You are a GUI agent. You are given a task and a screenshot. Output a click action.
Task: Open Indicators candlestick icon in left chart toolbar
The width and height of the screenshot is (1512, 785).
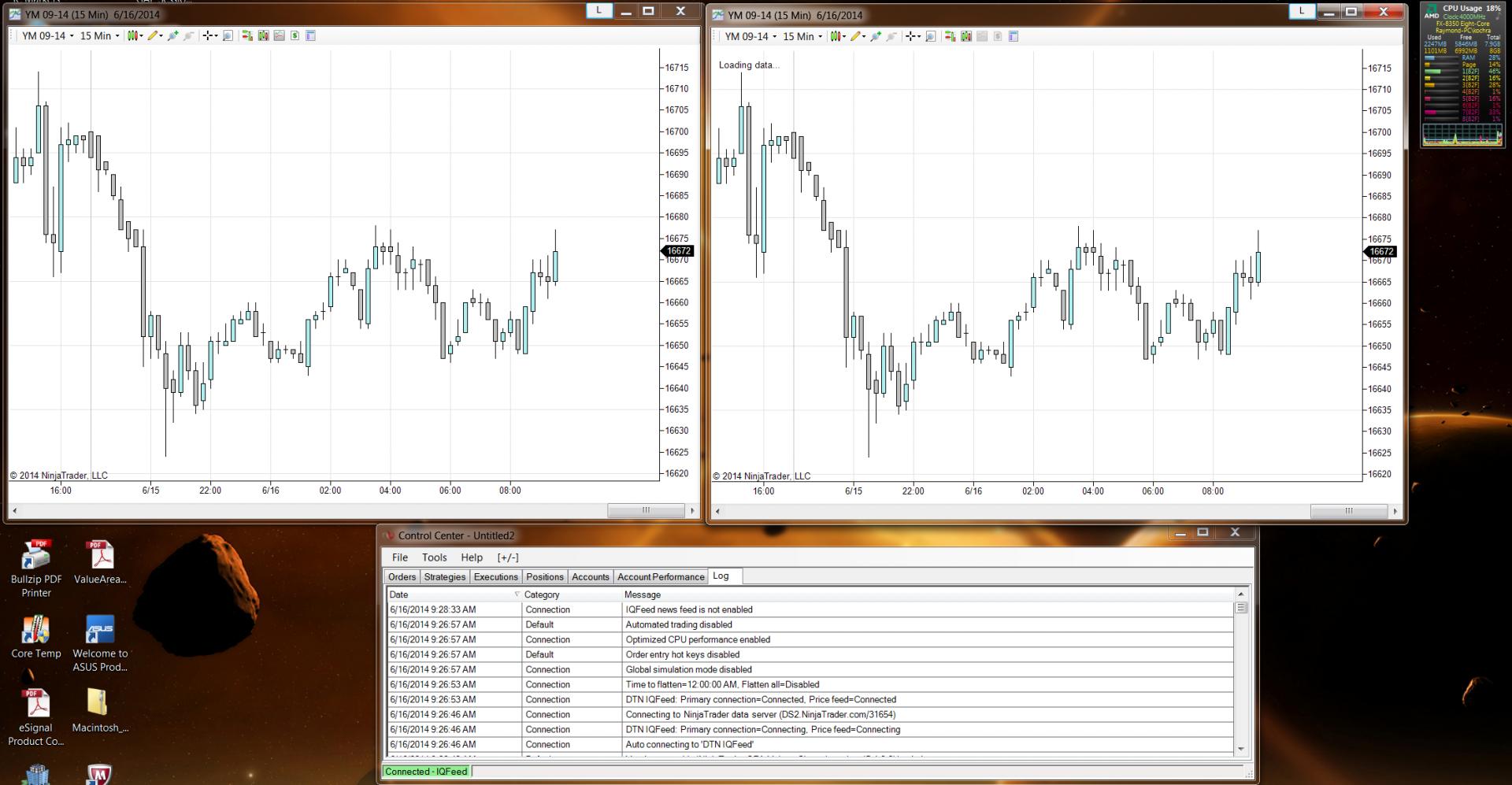tap(263, 35)
